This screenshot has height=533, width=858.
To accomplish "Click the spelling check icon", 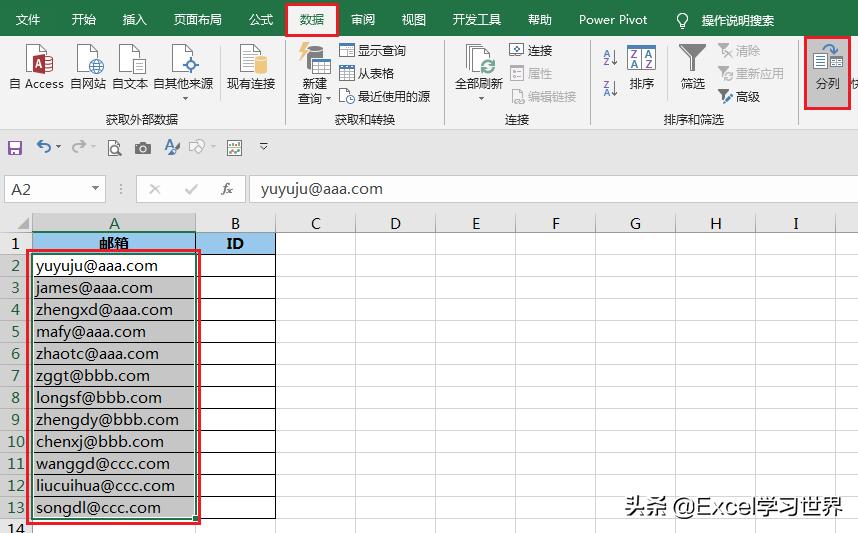I will click(x=172, y=147).
